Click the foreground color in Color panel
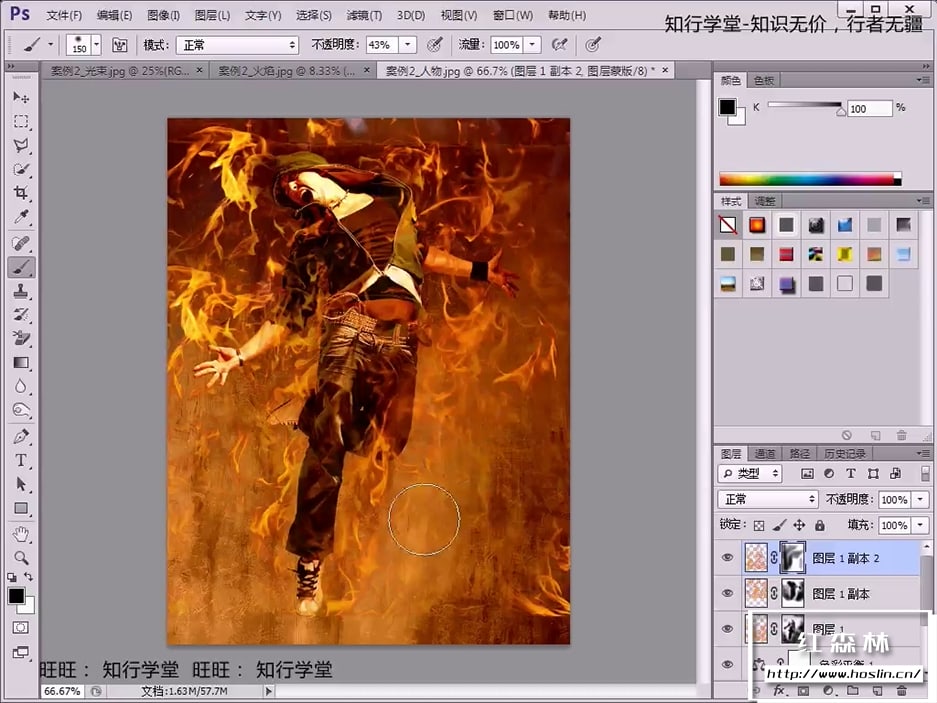The image size is (937, 703). point(727,107)
